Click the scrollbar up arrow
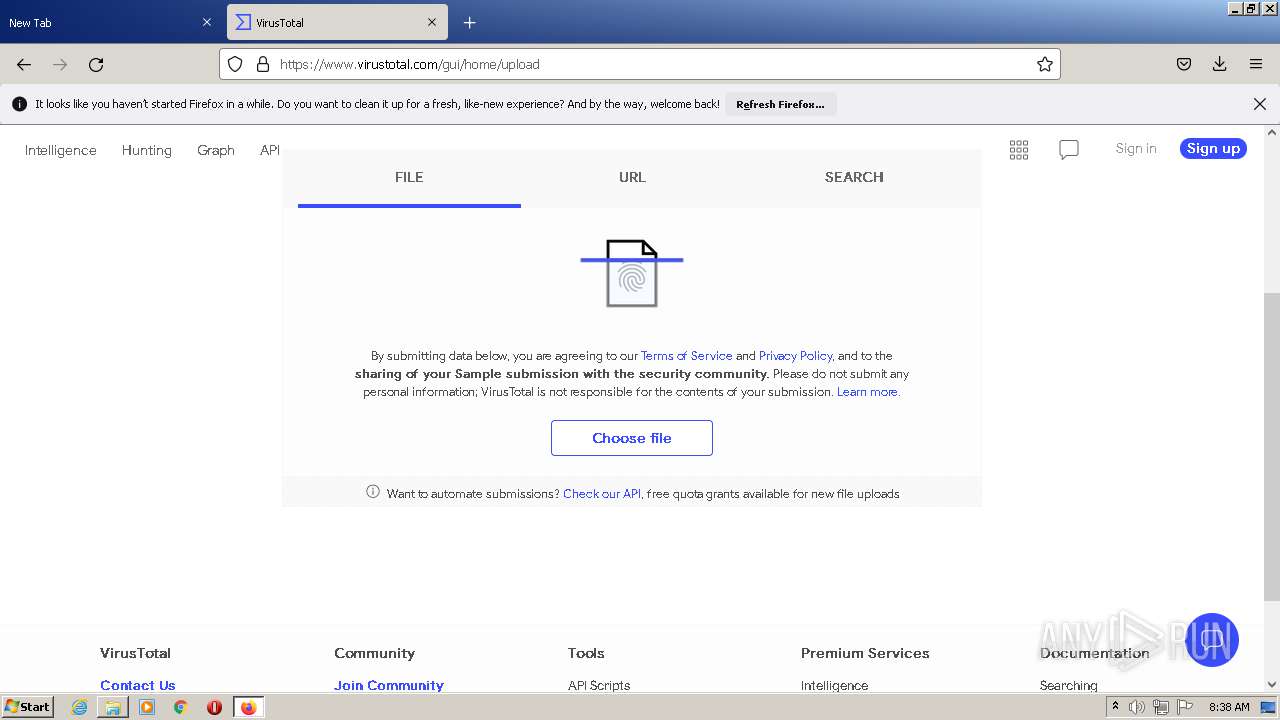Viewport: 1280px width, 720px height. 1272,132
